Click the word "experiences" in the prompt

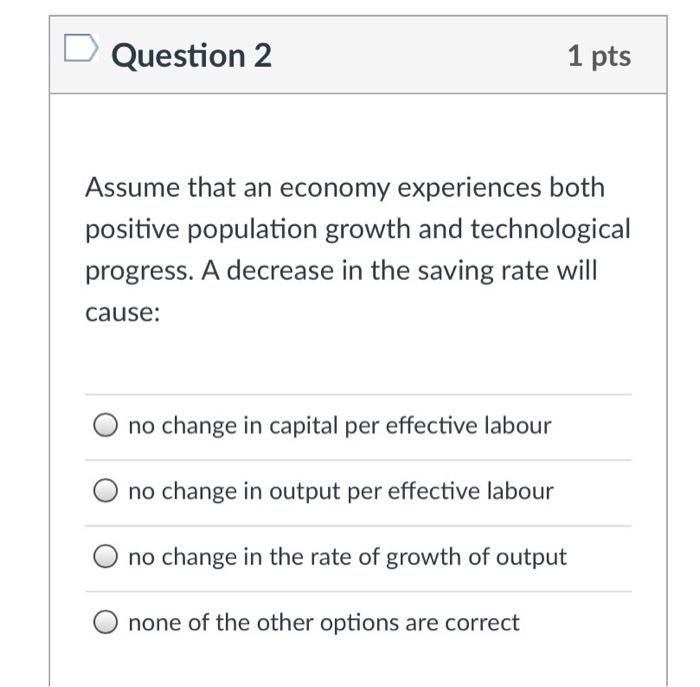[469, 188]
